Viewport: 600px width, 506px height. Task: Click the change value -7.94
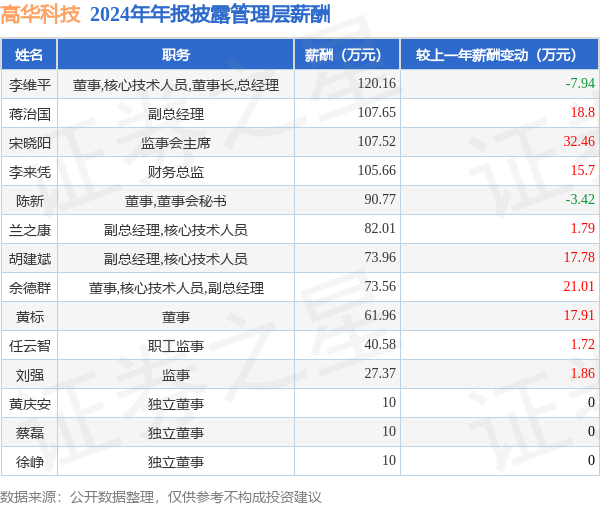[x=580, y=83]
